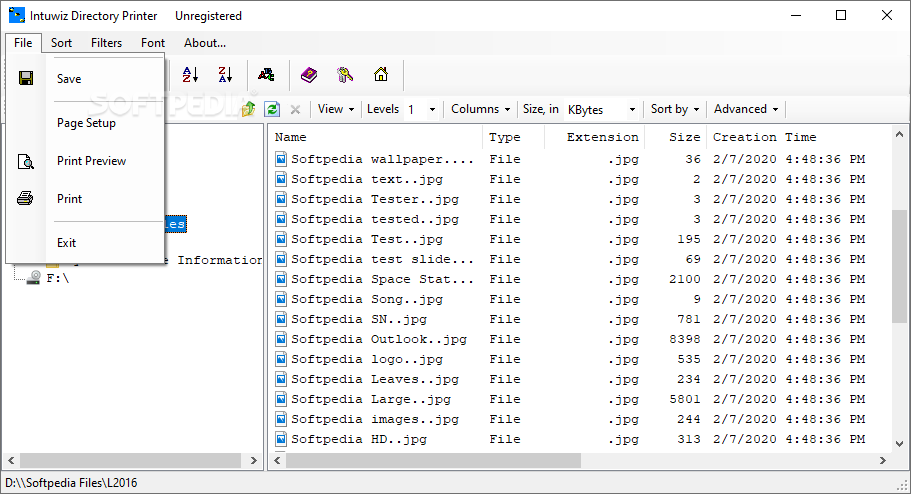The width and height of the screenshot is (911, 494).
Task: Expand the Sort by dropdown
Action: pos(675,109)
